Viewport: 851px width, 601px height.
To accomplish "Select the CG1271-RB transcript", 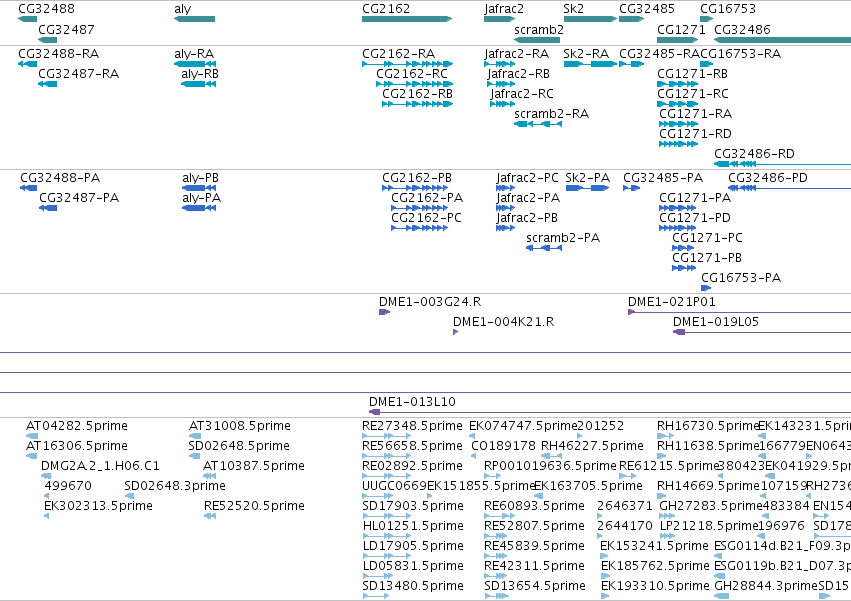I will tap(677, 84).
